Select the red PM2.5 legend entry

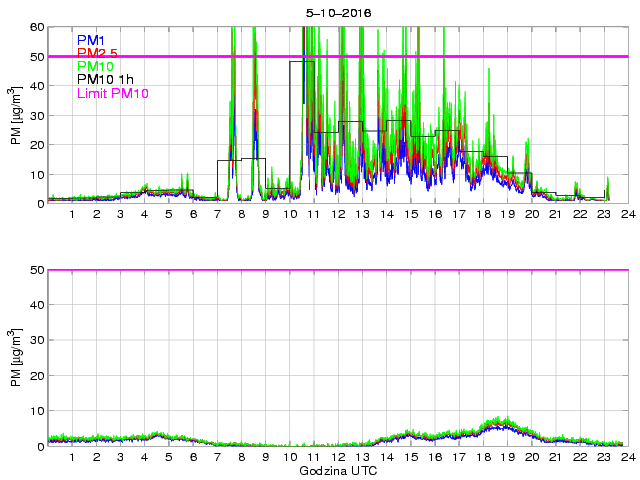coord(97,53)
